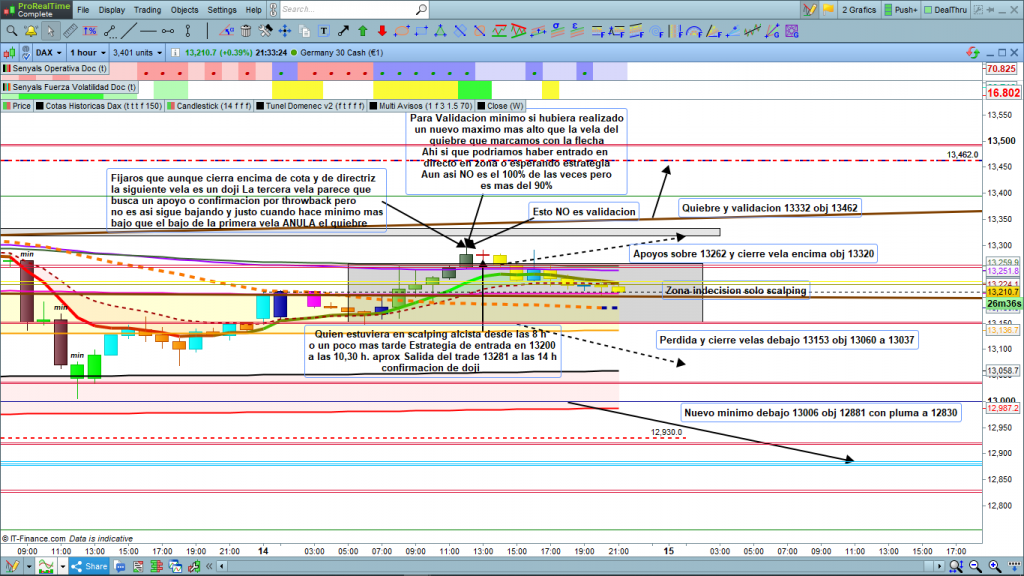Screen dimensions: 1024x576
Task: Open the Objects menu
Action: [185, 10]
